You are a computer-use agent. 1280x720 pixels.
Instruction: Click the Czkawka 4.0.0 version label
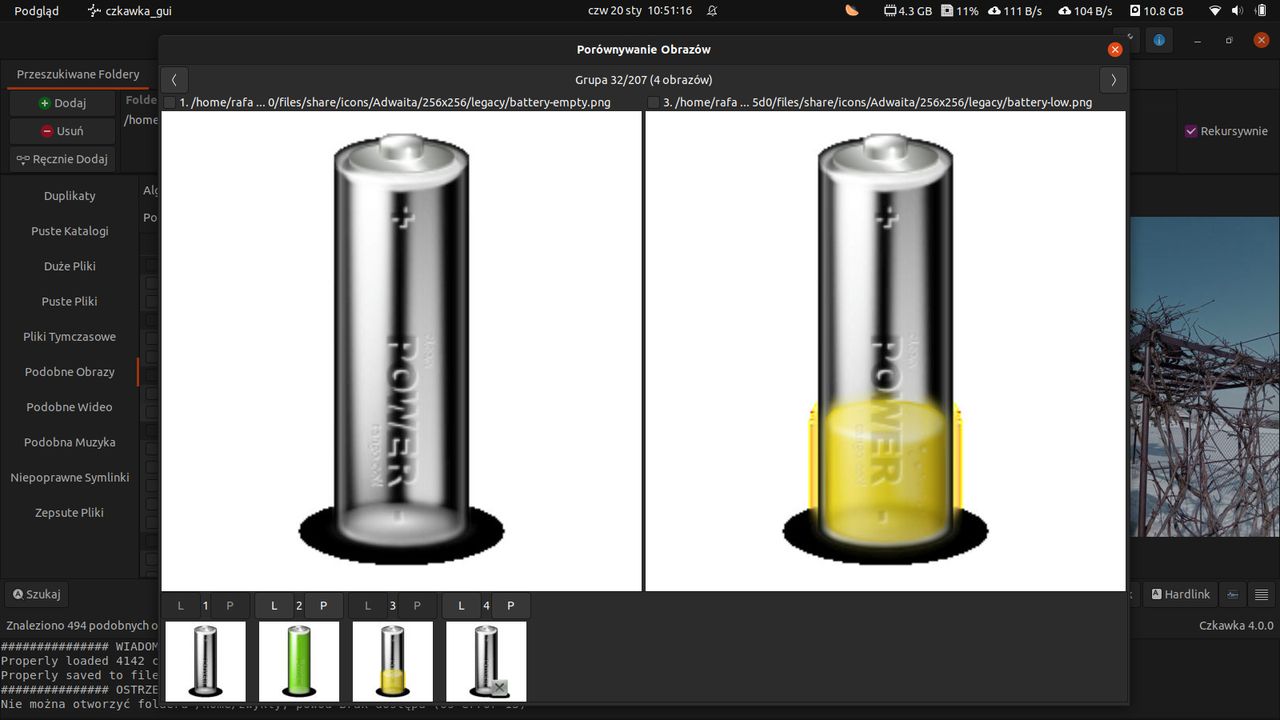point(1236,625)
